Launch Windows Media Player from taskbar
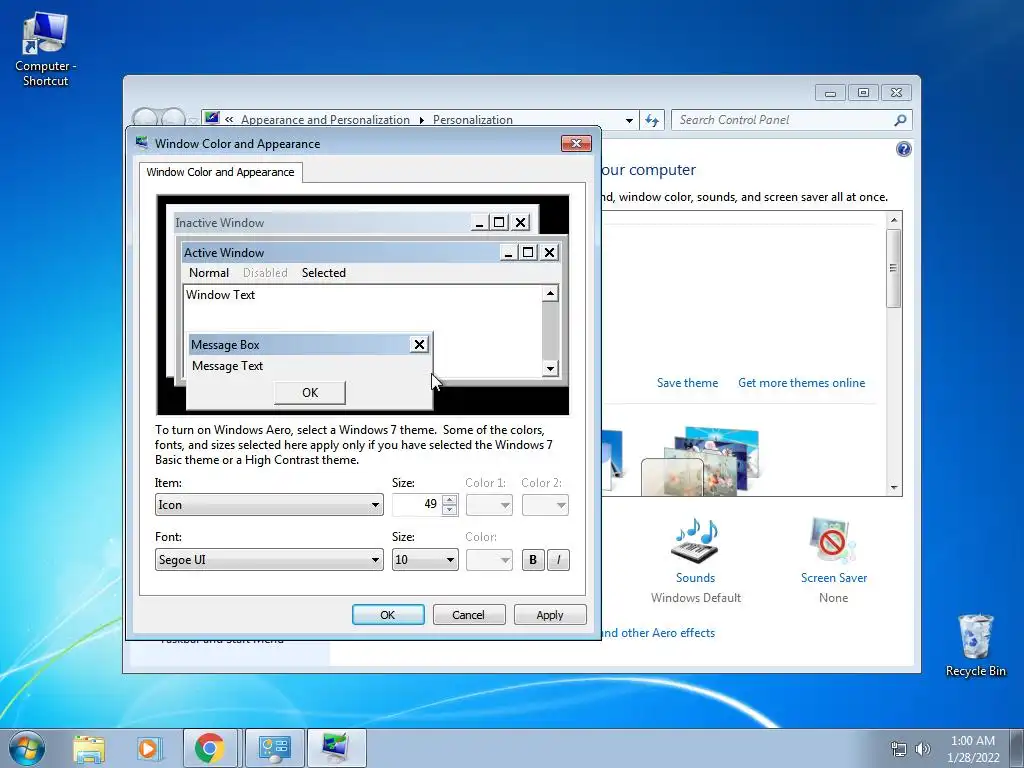The width and height of the screenshot is (1024, 768). coord(148,748)
